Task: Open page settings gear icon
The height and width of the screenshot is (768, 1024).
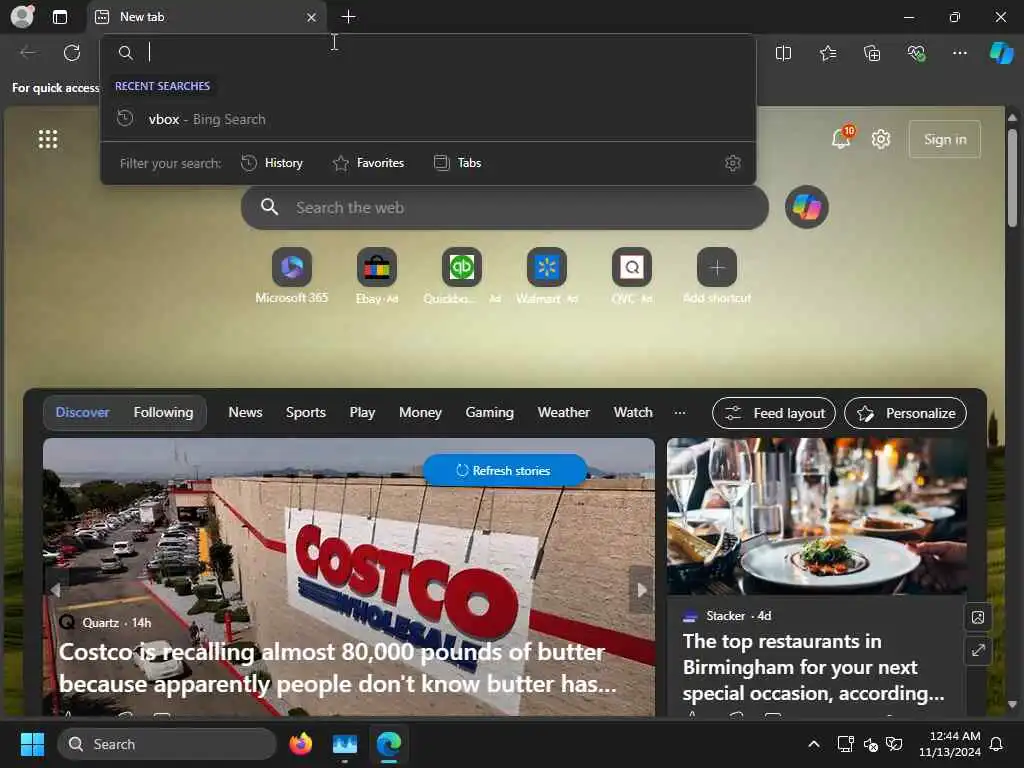Action: [x=881, y=139]
